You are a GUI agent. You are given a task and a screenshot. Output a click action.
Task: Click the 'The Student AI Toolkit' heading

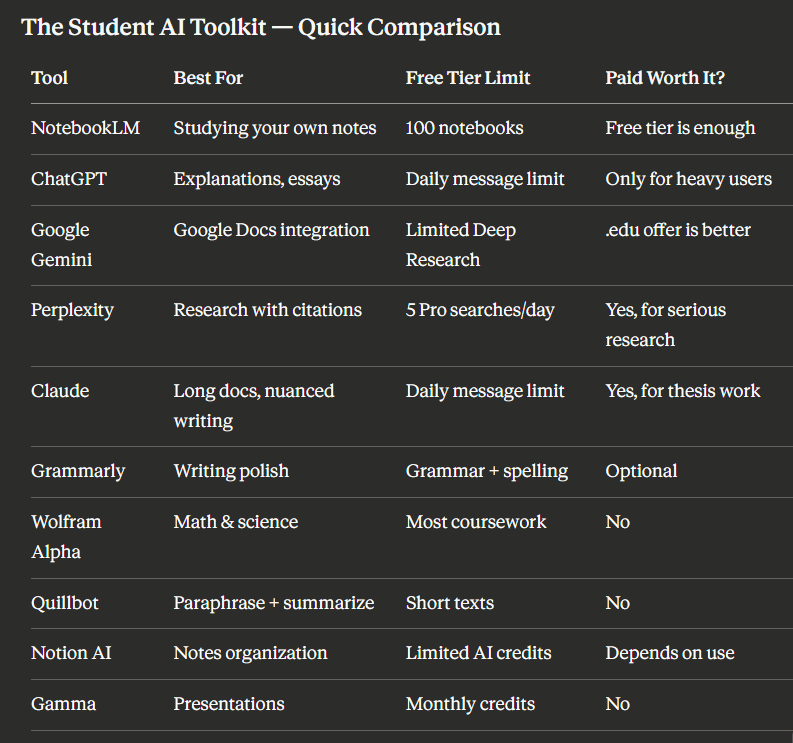click(x=261, y=27)
